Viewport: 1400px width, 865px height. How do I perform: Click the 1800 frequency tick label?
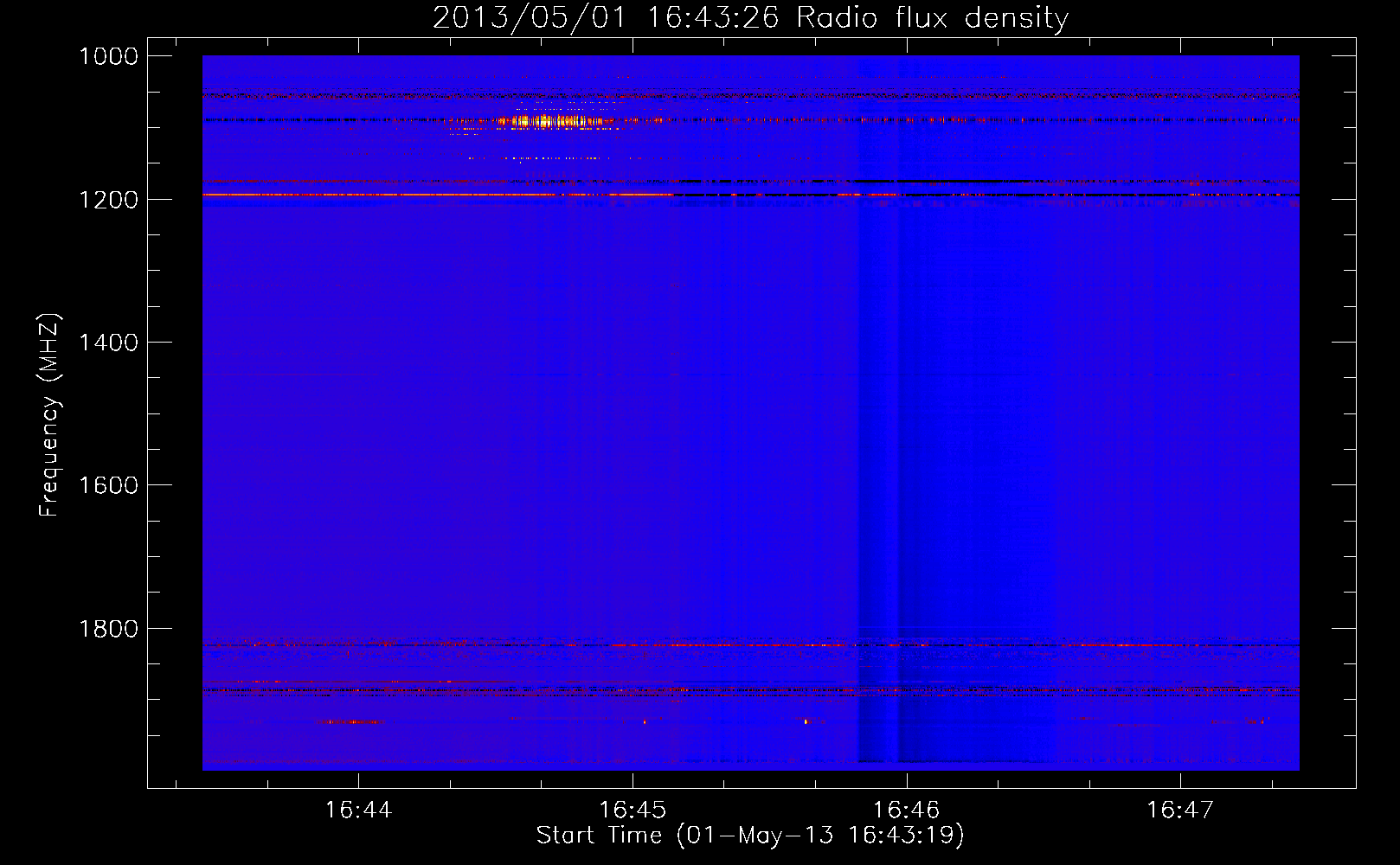pyautogui.click(x=108, y=629)
